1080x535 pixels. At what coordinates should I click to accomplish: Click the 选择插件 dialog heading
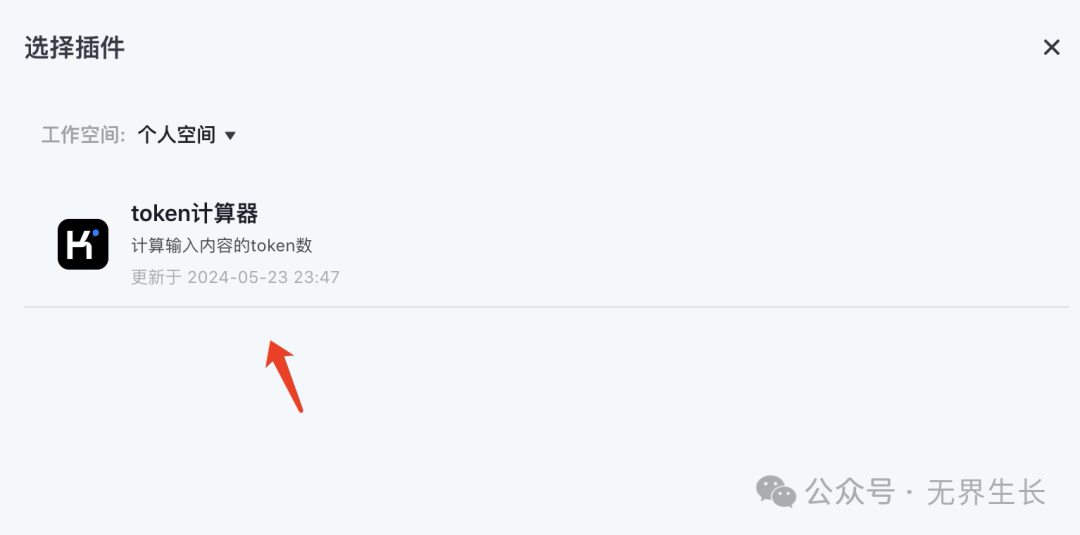(x=74, y=48)
